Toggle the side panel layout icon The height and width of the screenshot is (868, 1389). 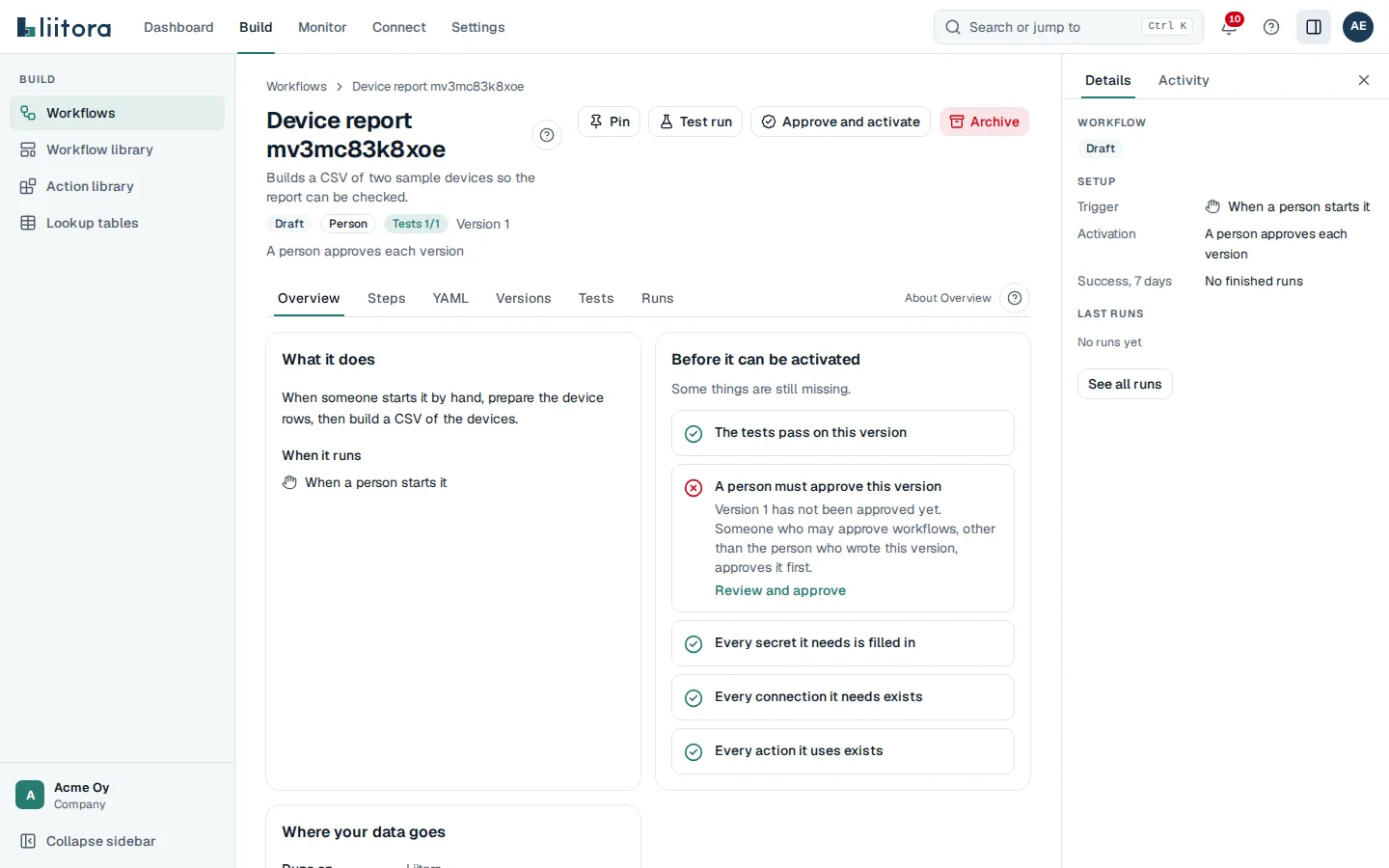point(1314,27)
